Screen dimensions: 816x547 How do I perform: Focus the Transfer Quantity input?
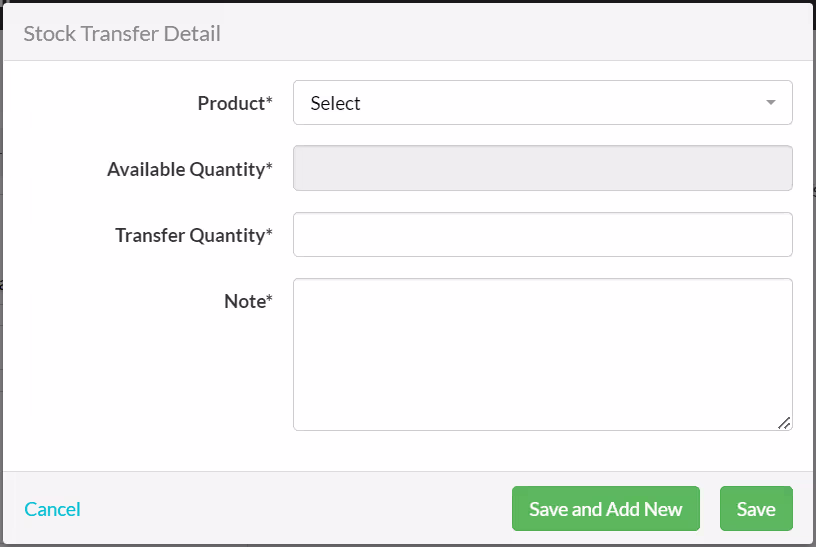(543, 234)
